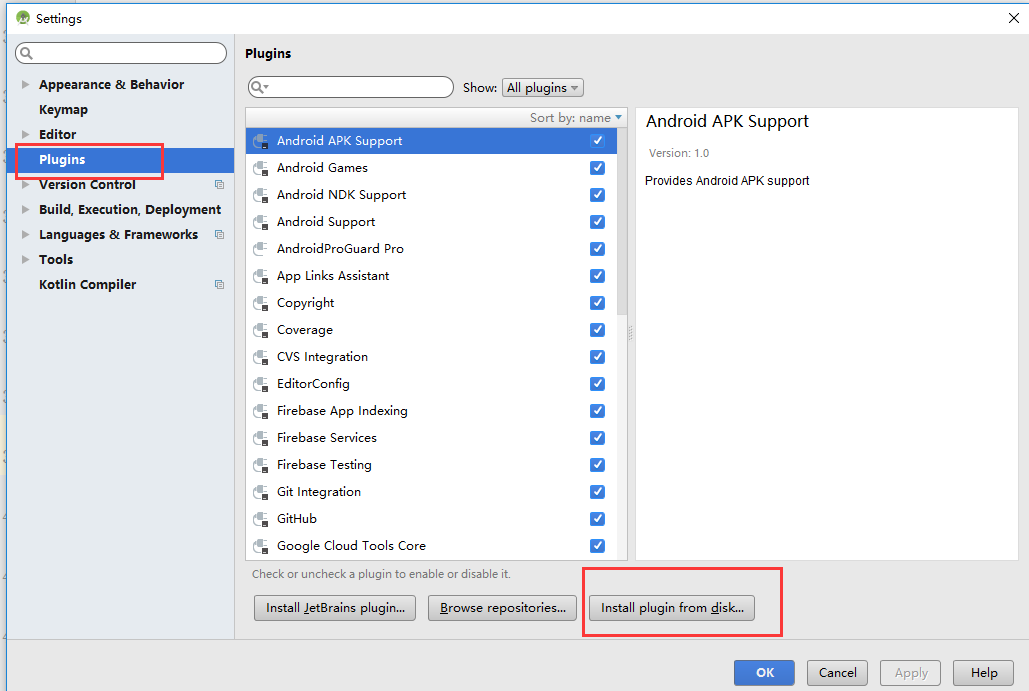
Task: Toggle the Coverage plugin checkbox
Action: 597,329
